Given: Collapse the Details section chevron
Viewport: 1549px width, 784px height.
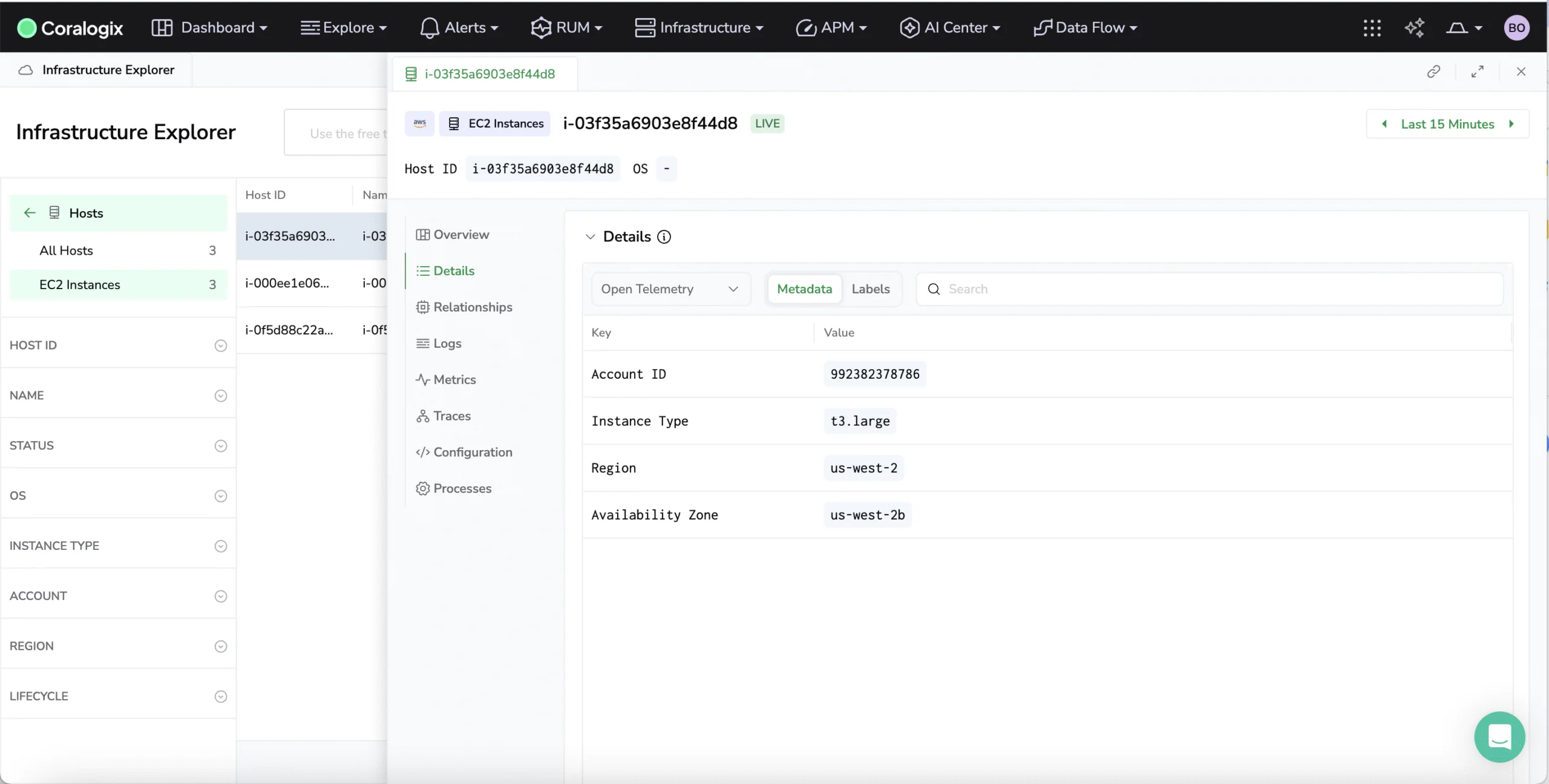Looking at the screenshot, I should pos(590,237).
